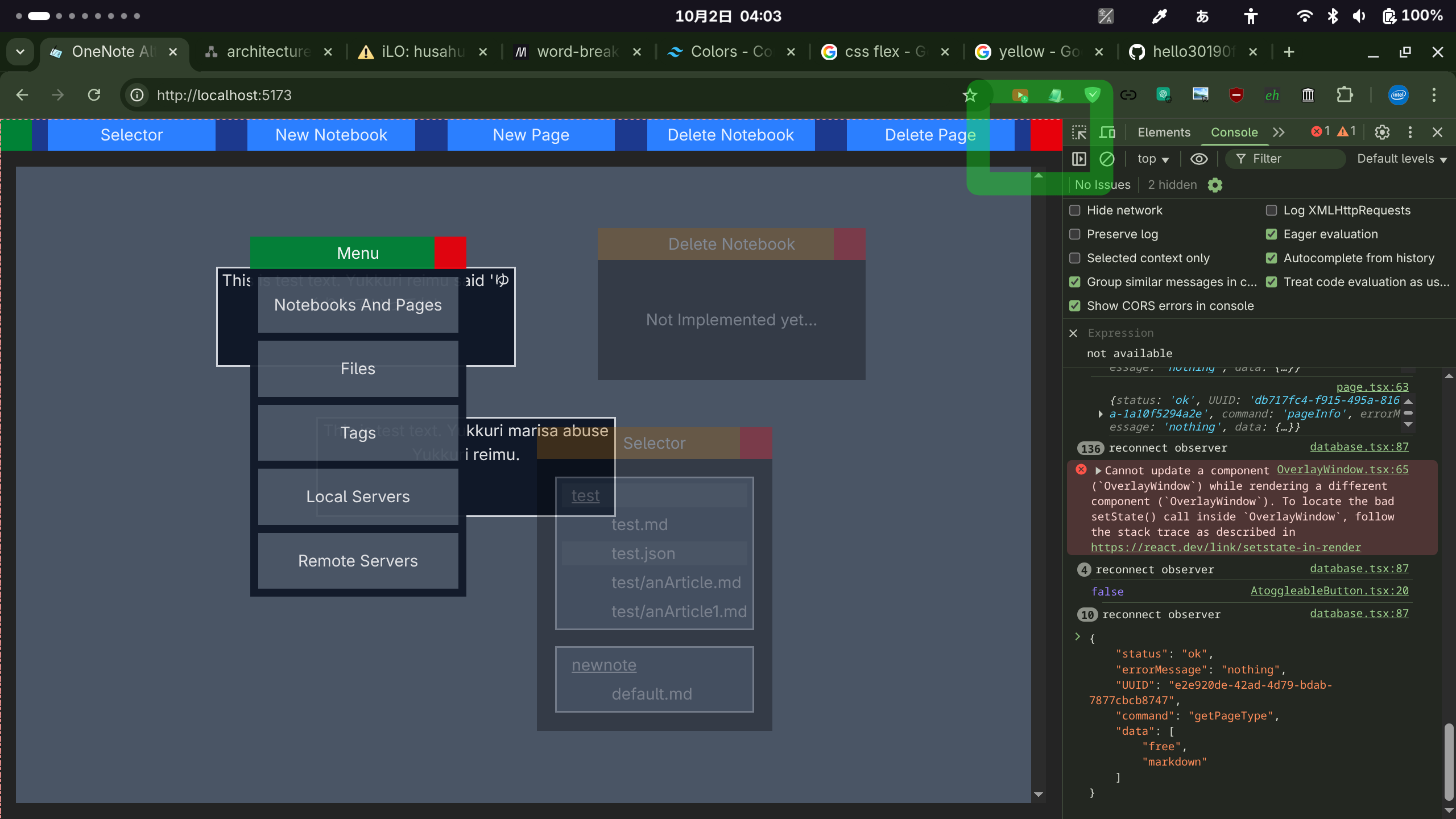
Task: Select Notebooks And Pages menu entry
Action: click(358, 305)
